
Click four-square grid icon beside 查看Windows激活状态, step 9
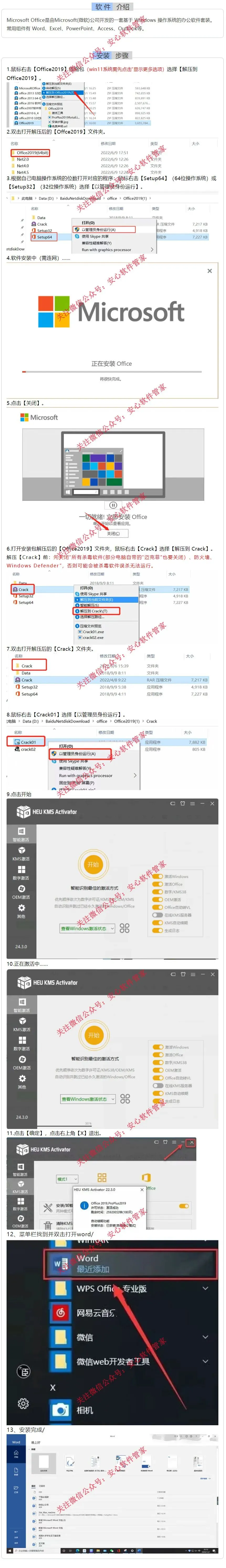(124, 928)
